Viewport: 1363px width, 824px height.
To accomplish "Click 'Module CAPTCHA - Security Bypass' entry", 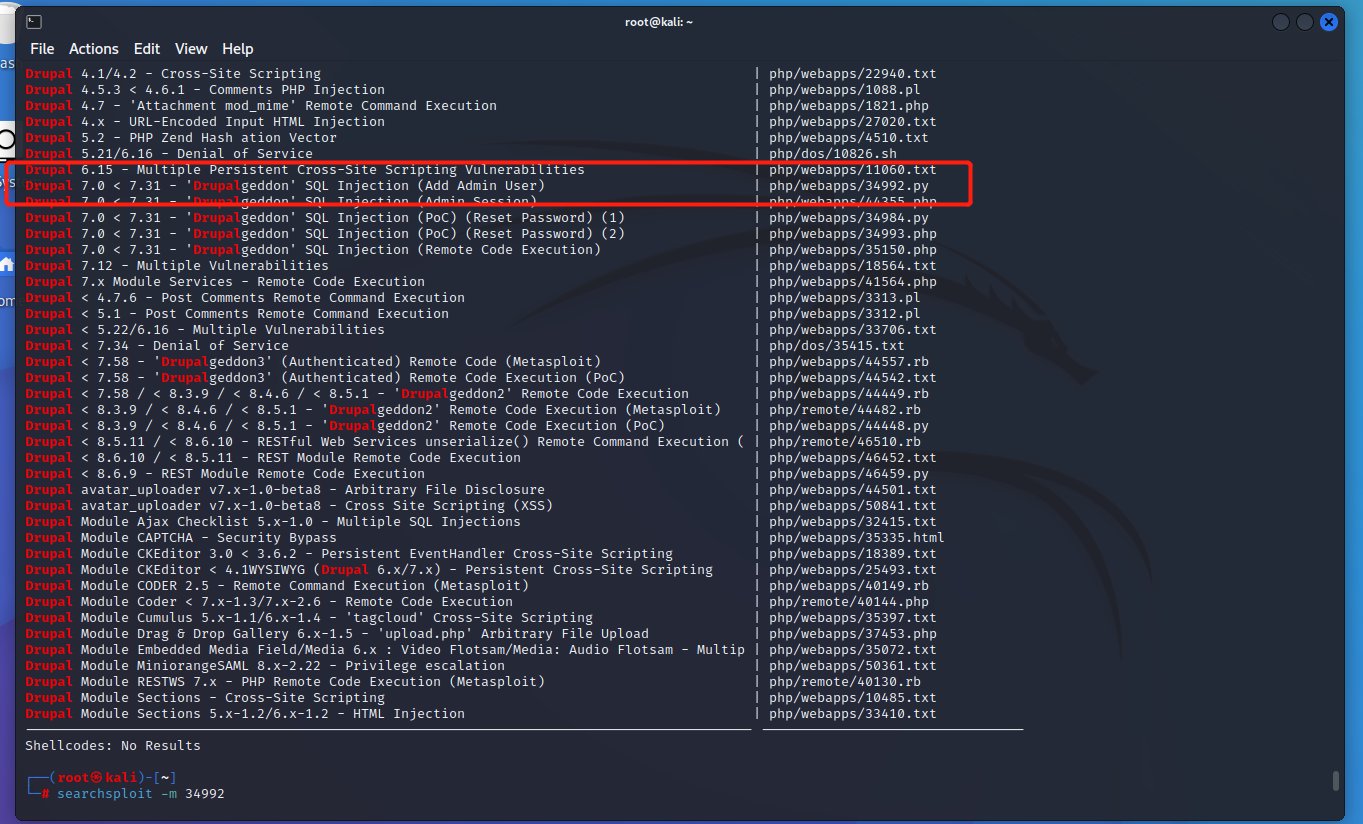I will point(209,538).
